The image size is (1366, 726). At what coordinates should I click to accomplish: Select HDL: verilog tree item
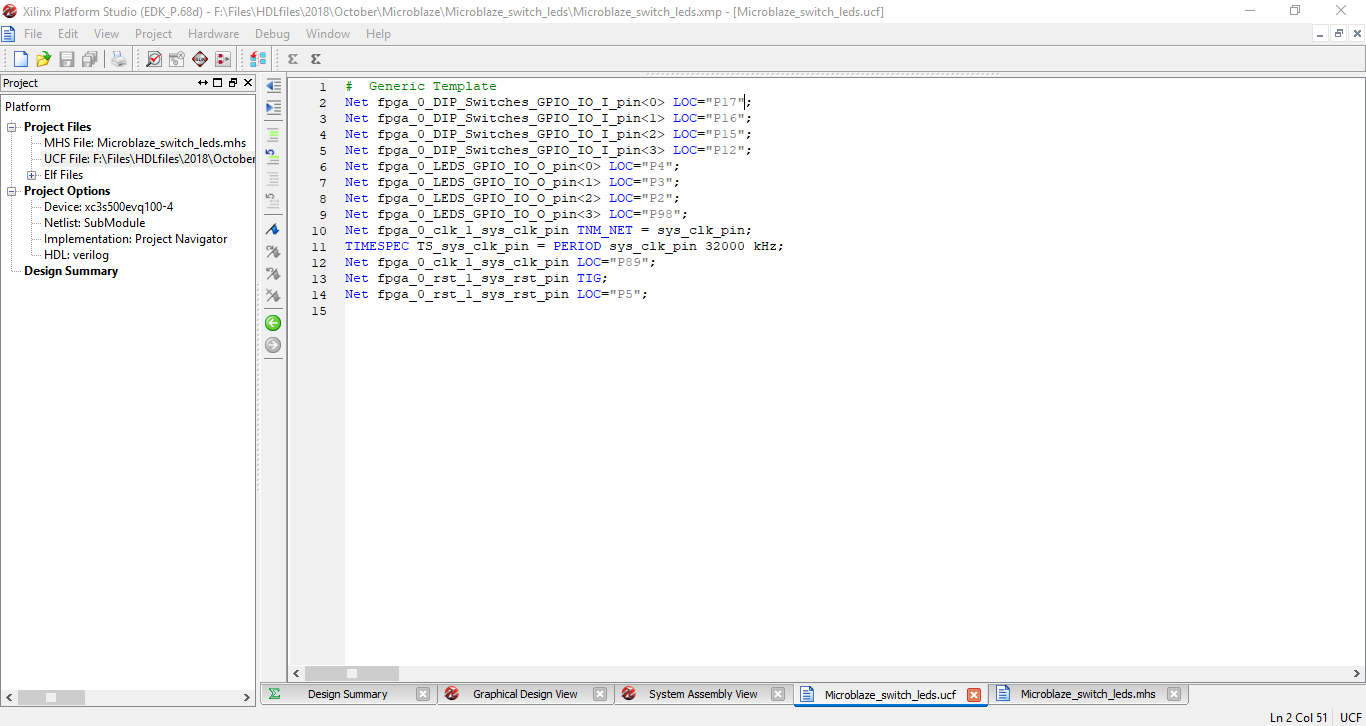click(x=76, y=255)
